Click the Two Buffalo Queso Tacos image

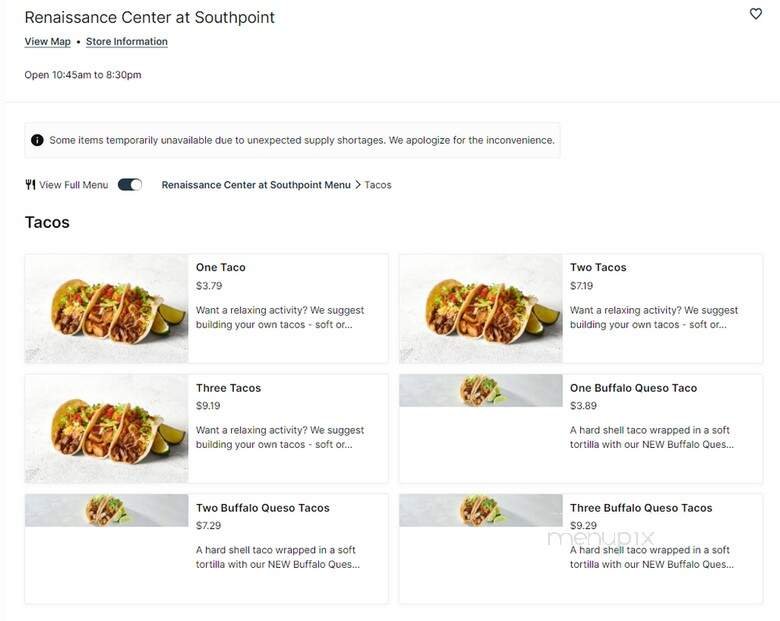106,510
